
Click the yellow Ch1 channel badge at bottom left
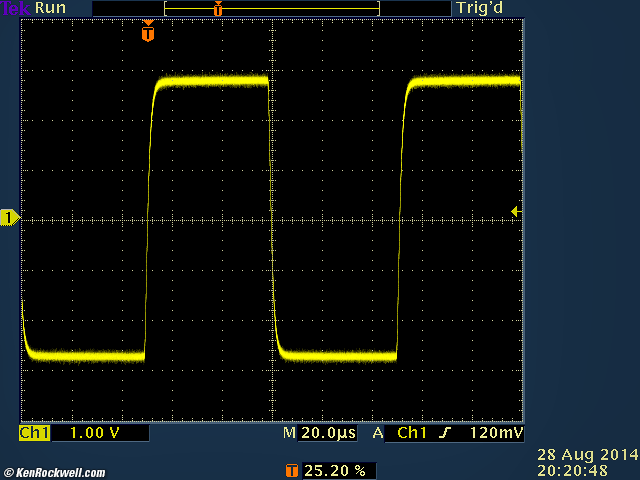click(34, 433)
